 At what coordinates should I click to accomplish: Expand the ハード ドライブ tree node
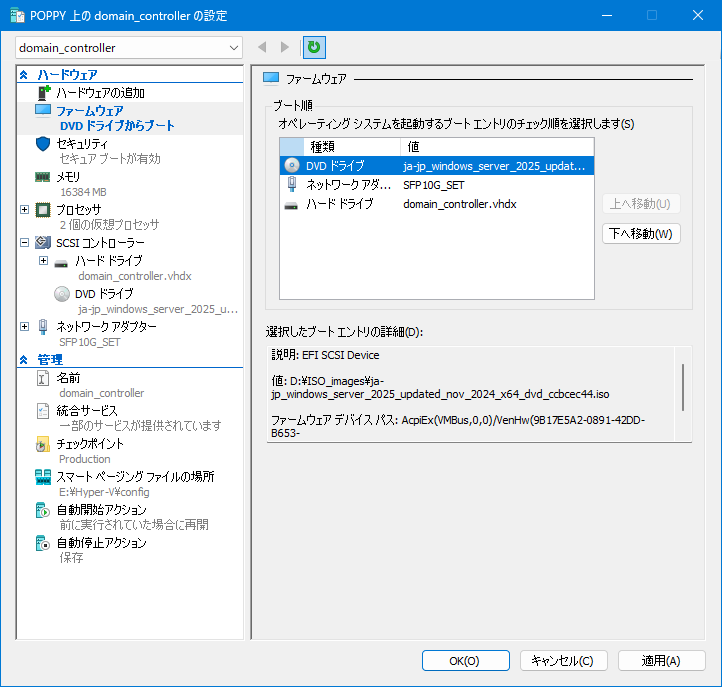(43, 261)
